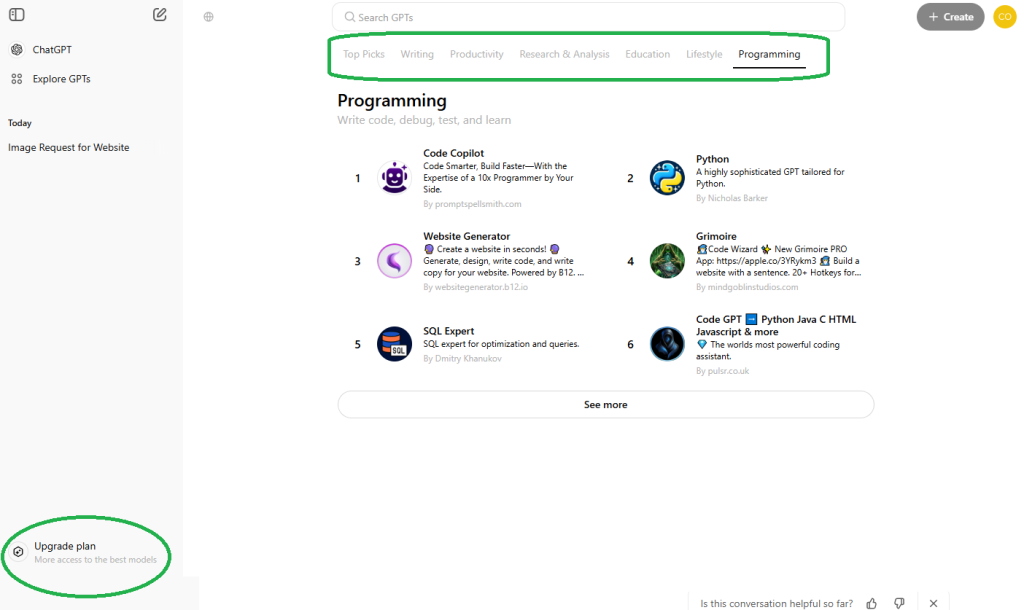Click the Code GPT hooded figure icon
1024x610 pixels.
[667, 344]
